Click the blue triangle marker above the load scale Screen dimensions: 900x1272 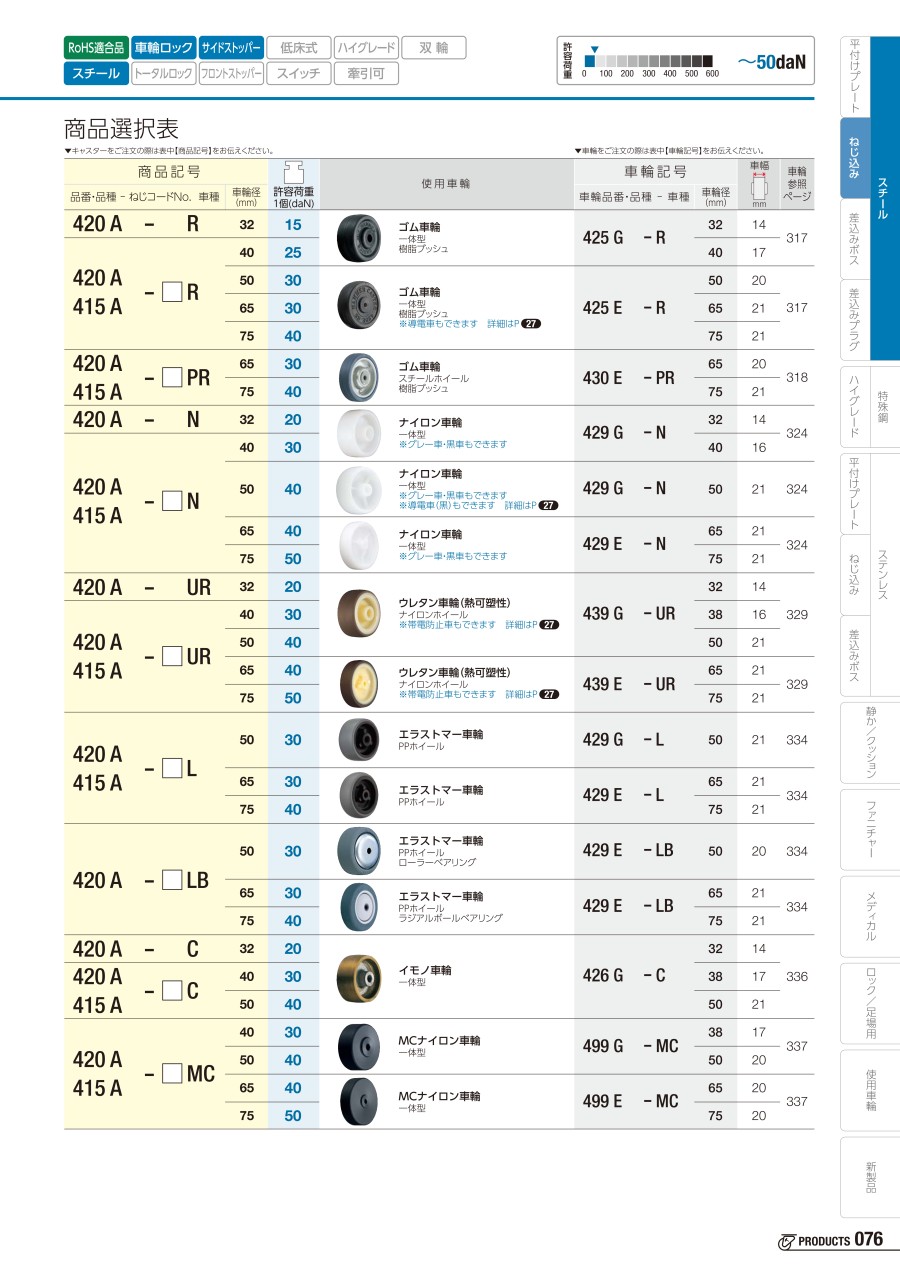(x=594, y=49)
